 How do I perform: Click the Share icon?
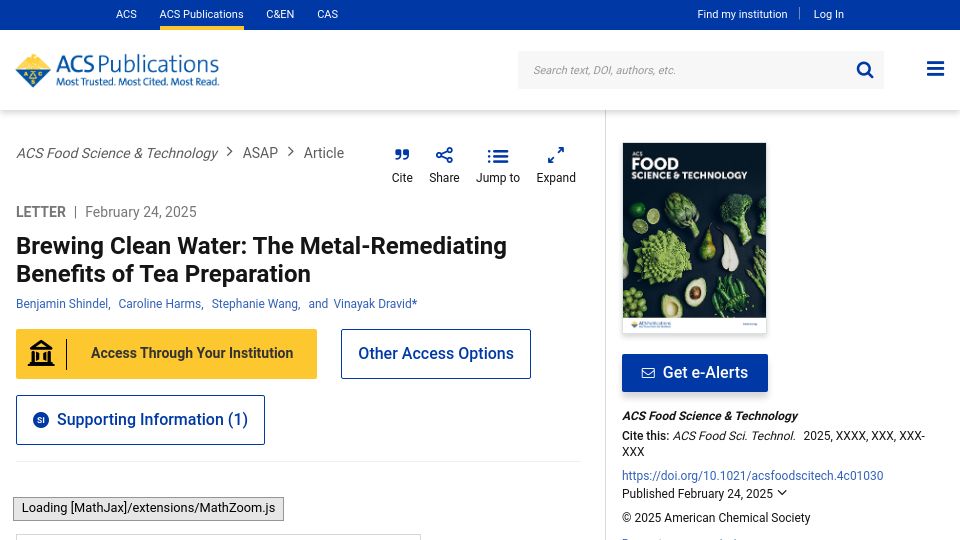[x=444, y=155]
